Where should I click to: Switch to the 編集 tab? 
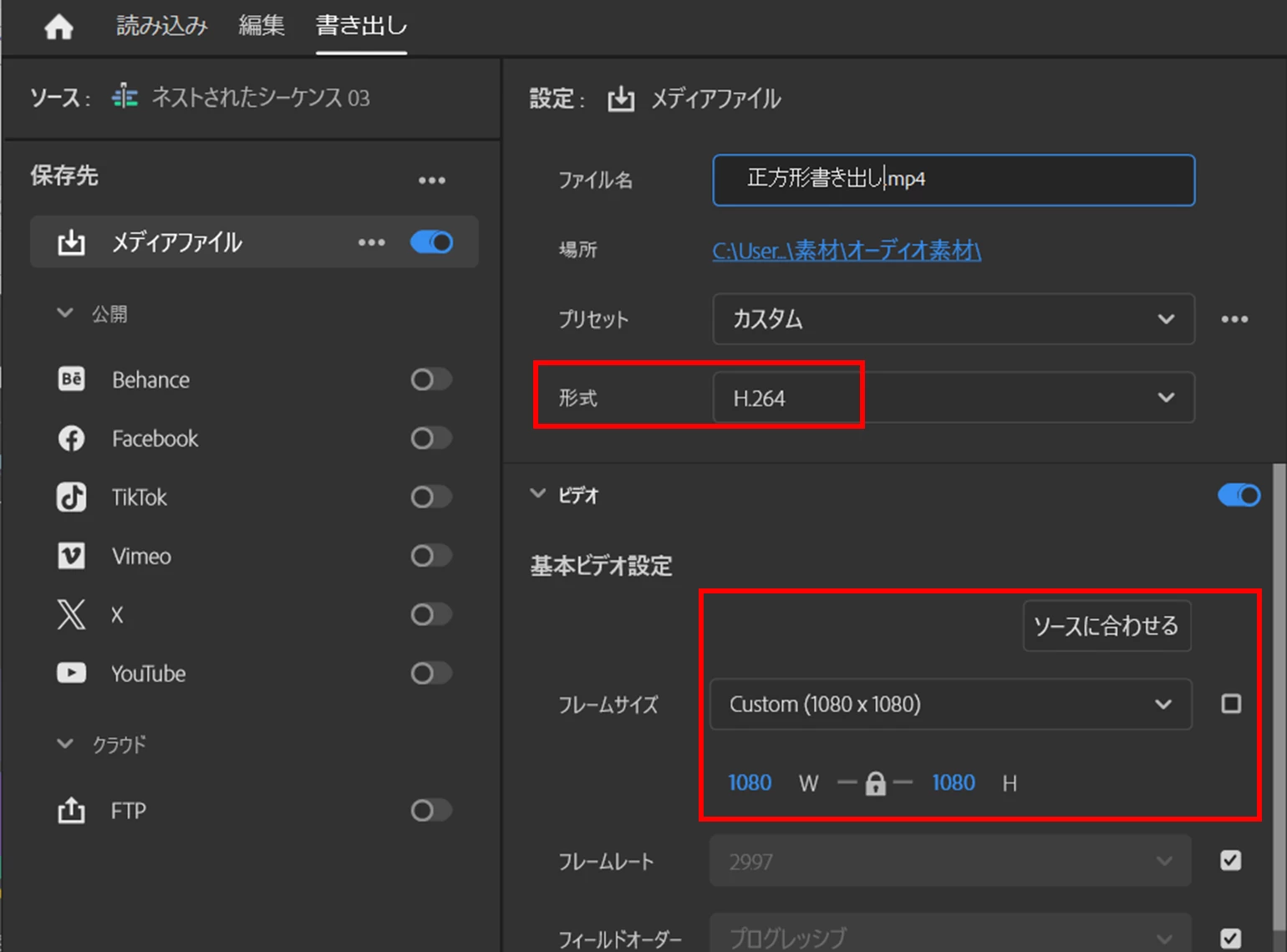click(262, 26)
